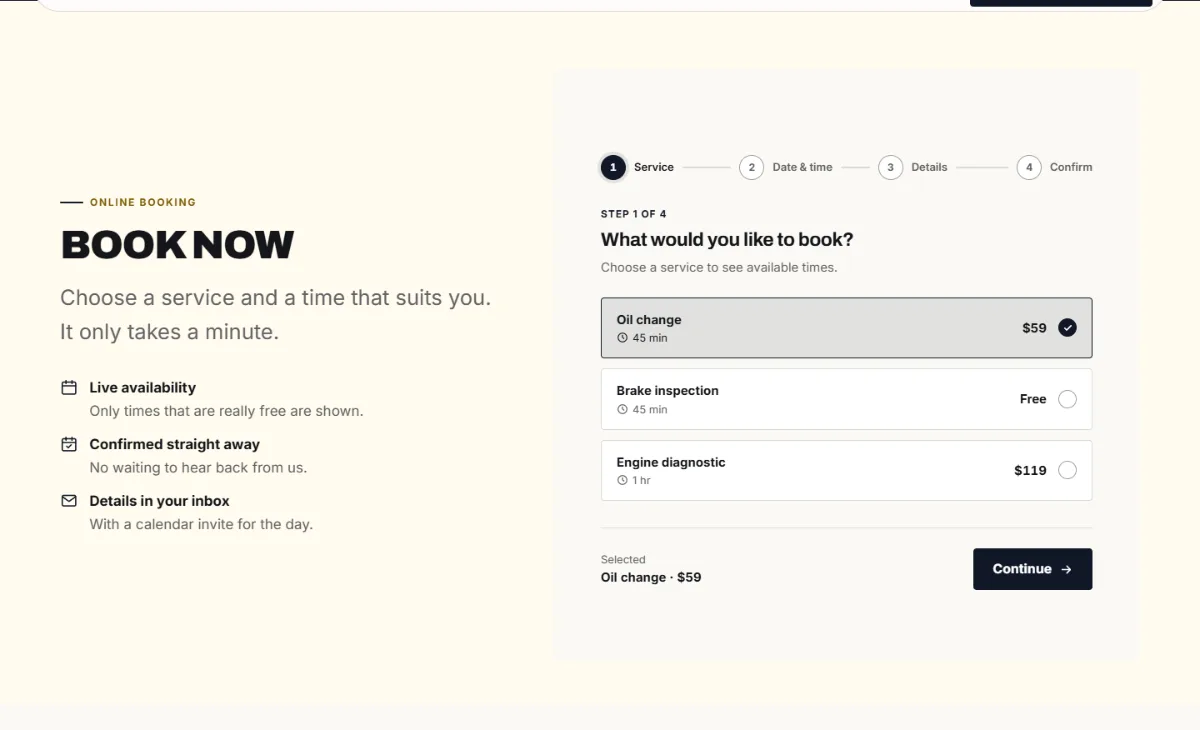Click 'With a calendar invite for the day.'
Screen dimensions: 1200x730
[201, 524]
